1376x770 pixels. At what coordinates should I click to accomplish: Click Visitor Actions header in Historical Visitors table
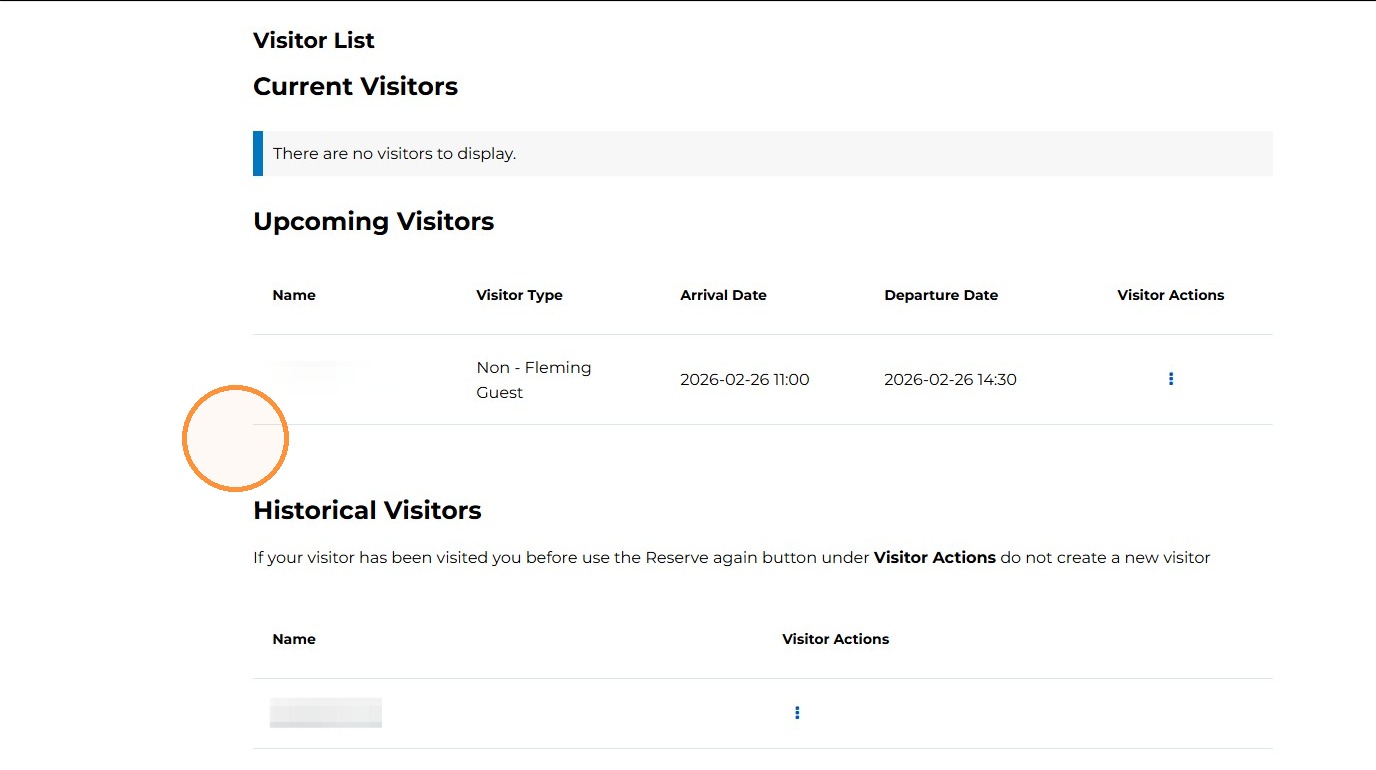click(x=835, y=639)
